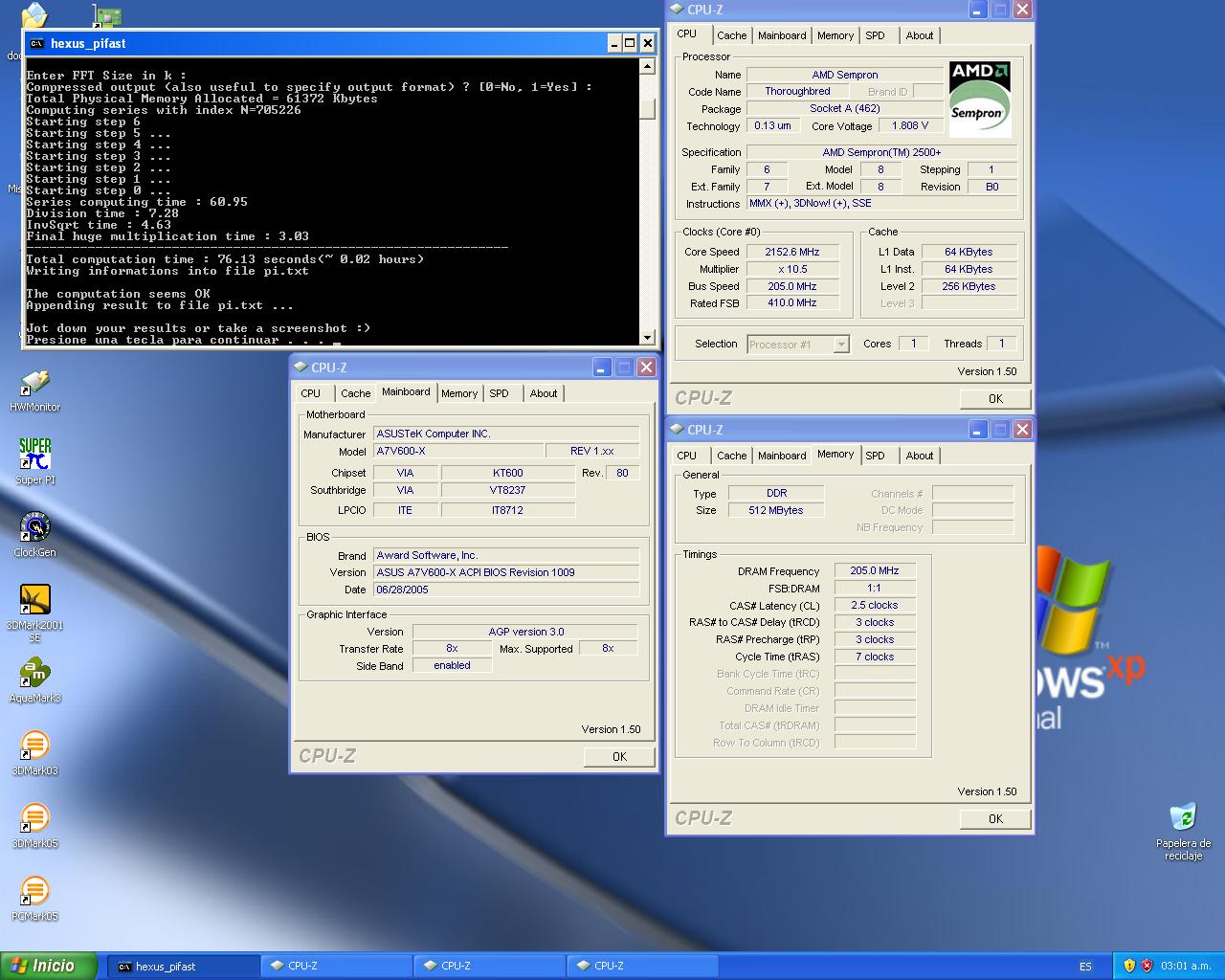Select the third CPU-Z taskbar button

tap(642, 967)
